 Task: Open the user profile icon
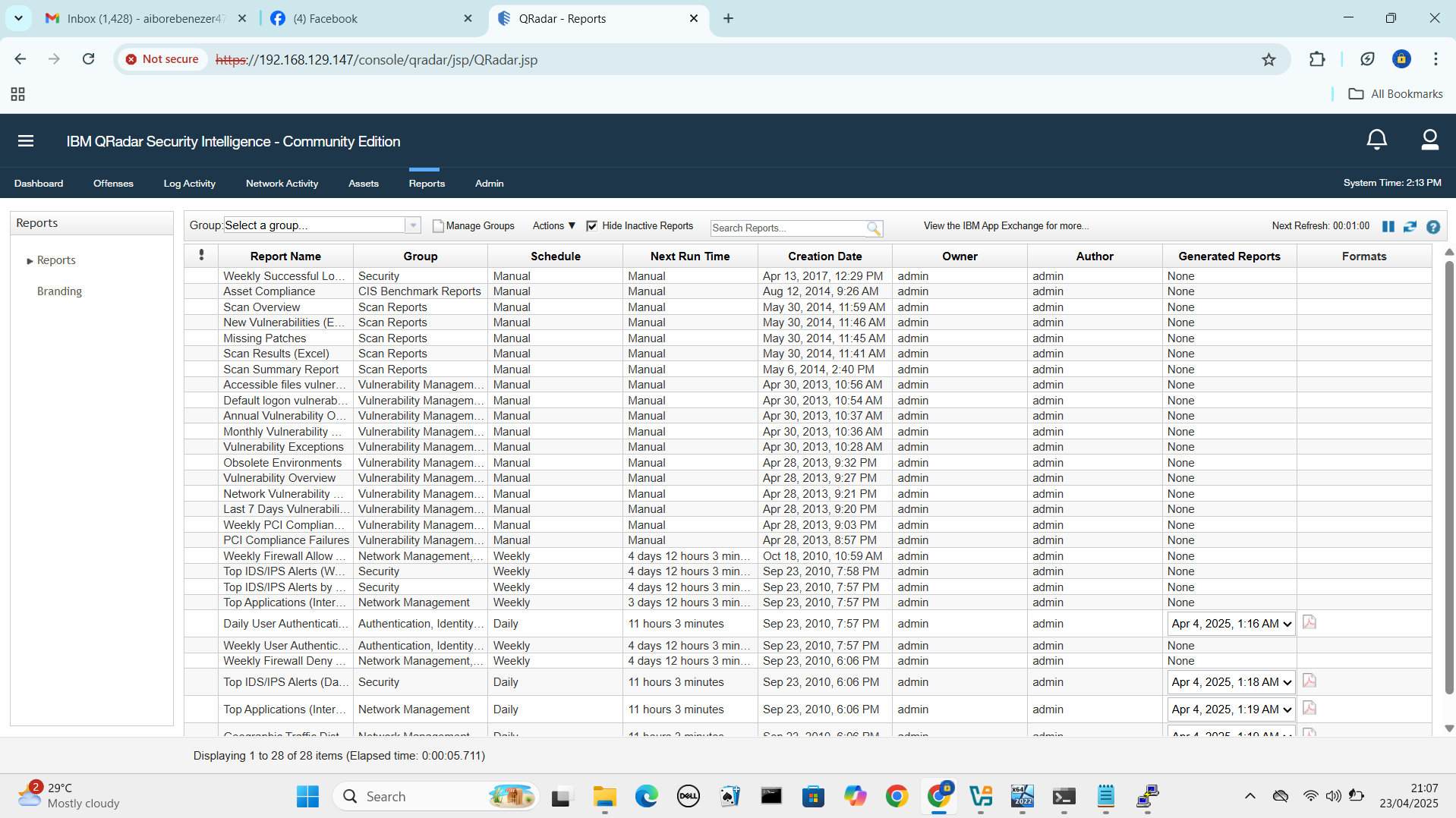tap(1429, 140)
